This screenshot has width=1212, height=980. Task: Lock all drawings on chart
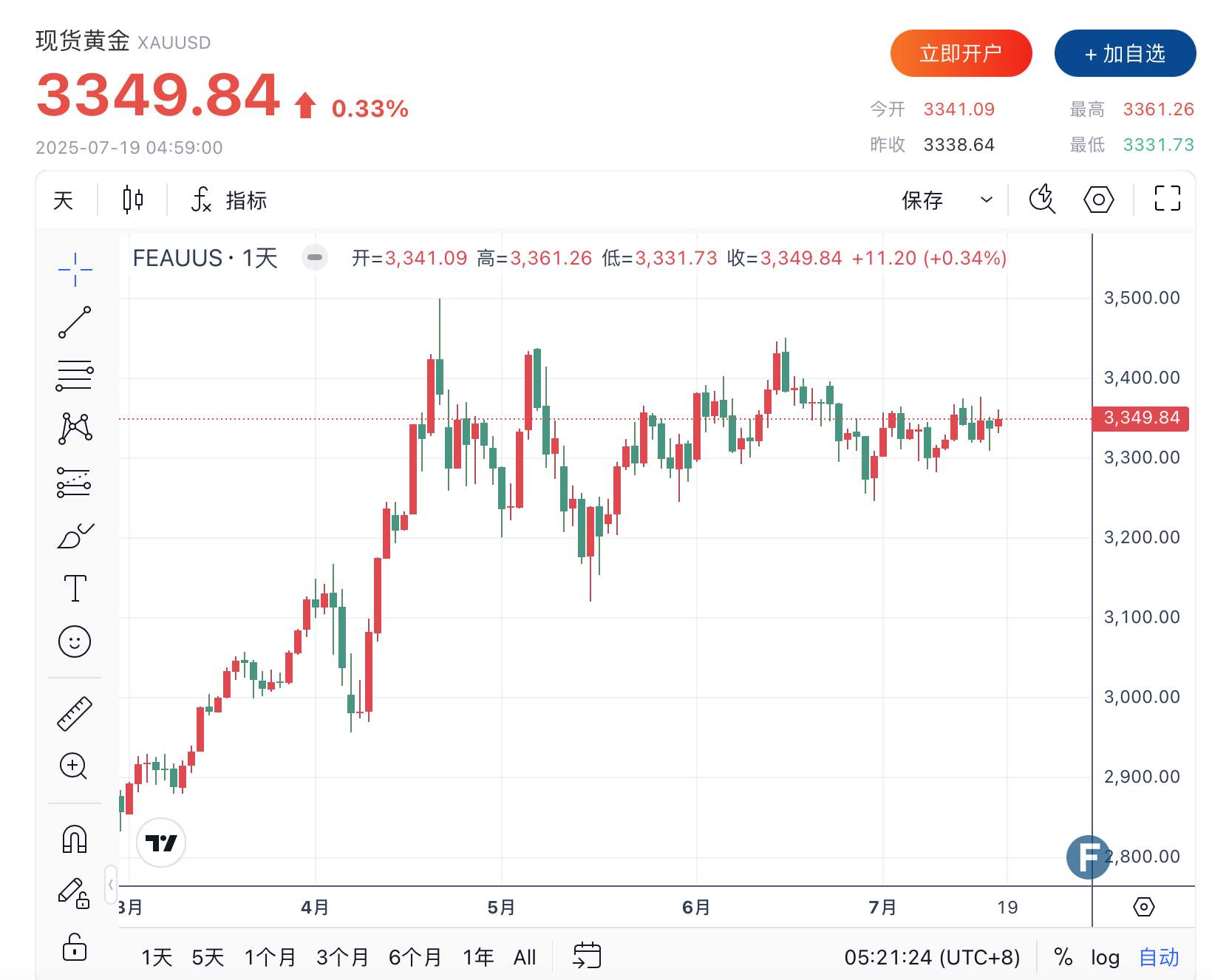click(x=74, y=947)
